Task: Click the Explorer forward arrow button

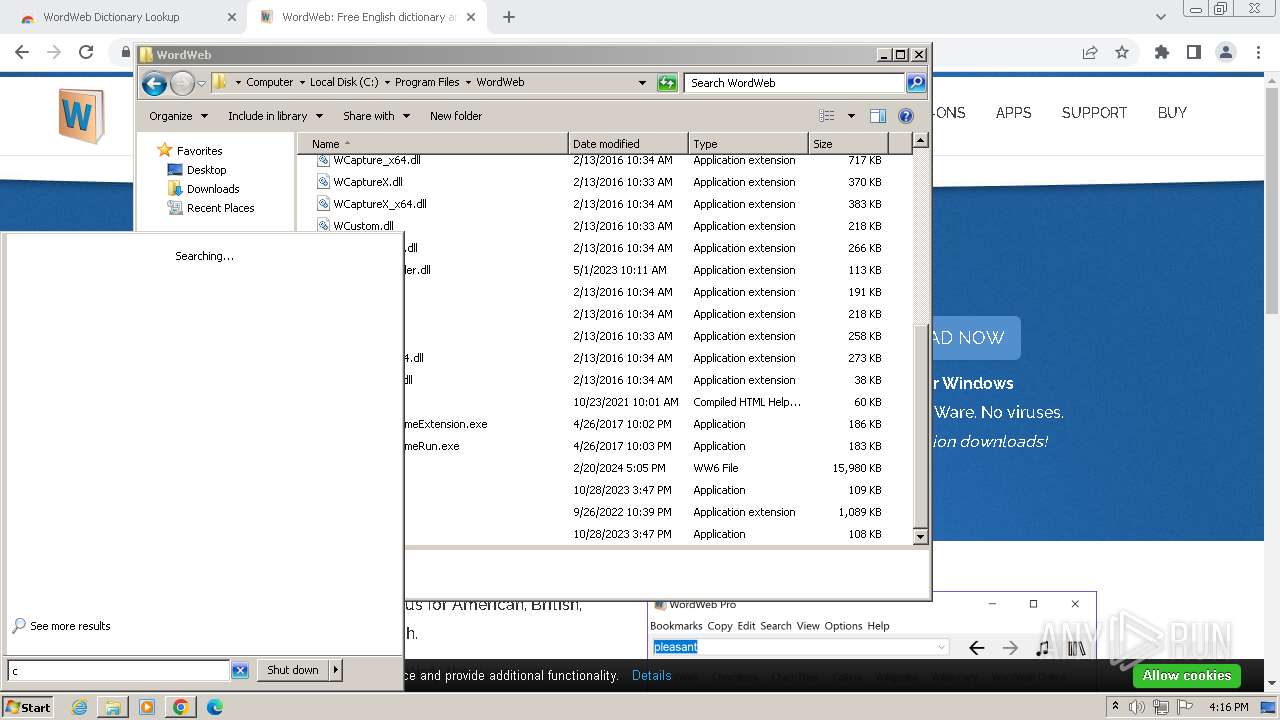Action: (182, 83)
